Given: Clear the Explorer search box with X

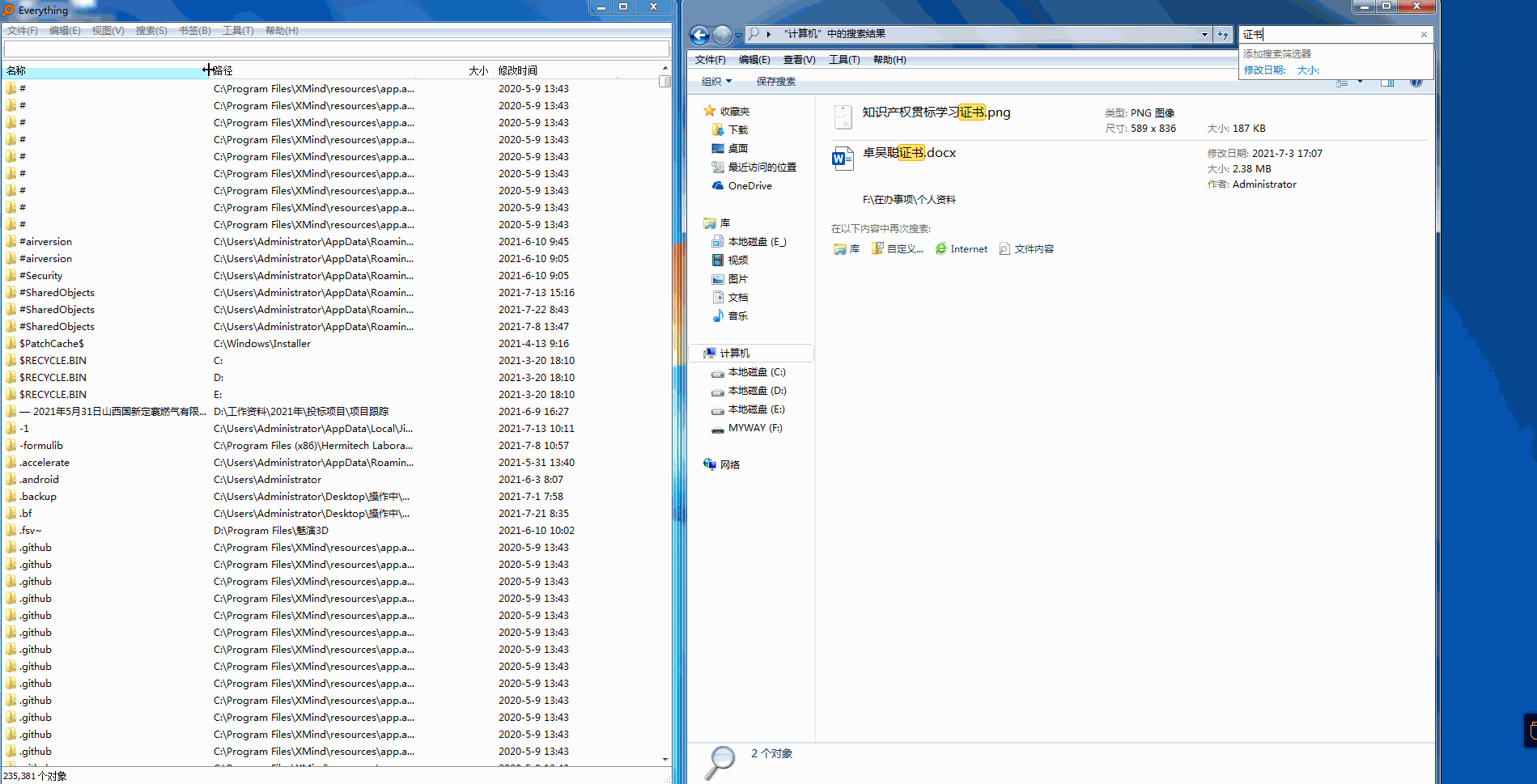Looking at the screenshot, I should (x=1424, y=34).
